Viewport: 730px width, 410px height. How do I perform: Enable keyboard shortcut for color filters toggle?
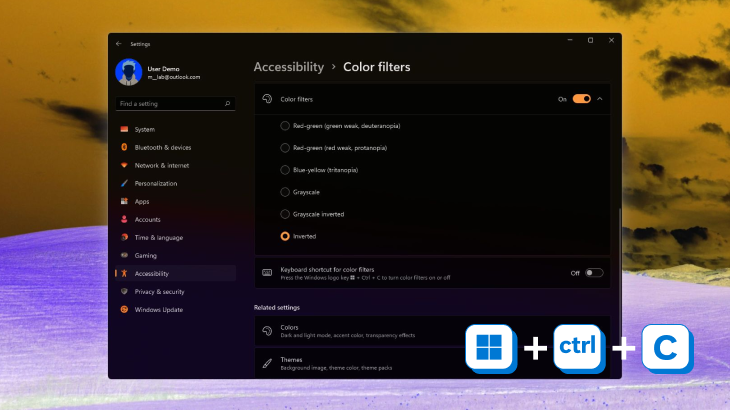click(x=594, y=273)
